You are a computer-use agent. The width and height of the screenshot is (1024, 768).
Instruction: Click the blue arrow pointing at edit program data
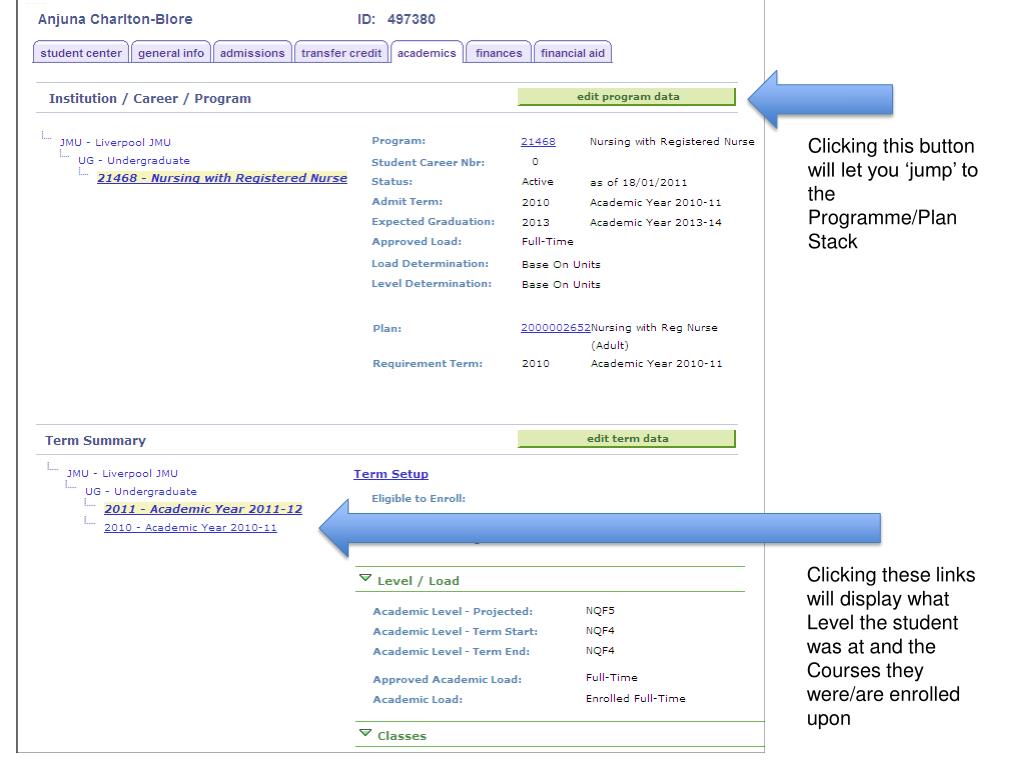[x=820, y=99]
